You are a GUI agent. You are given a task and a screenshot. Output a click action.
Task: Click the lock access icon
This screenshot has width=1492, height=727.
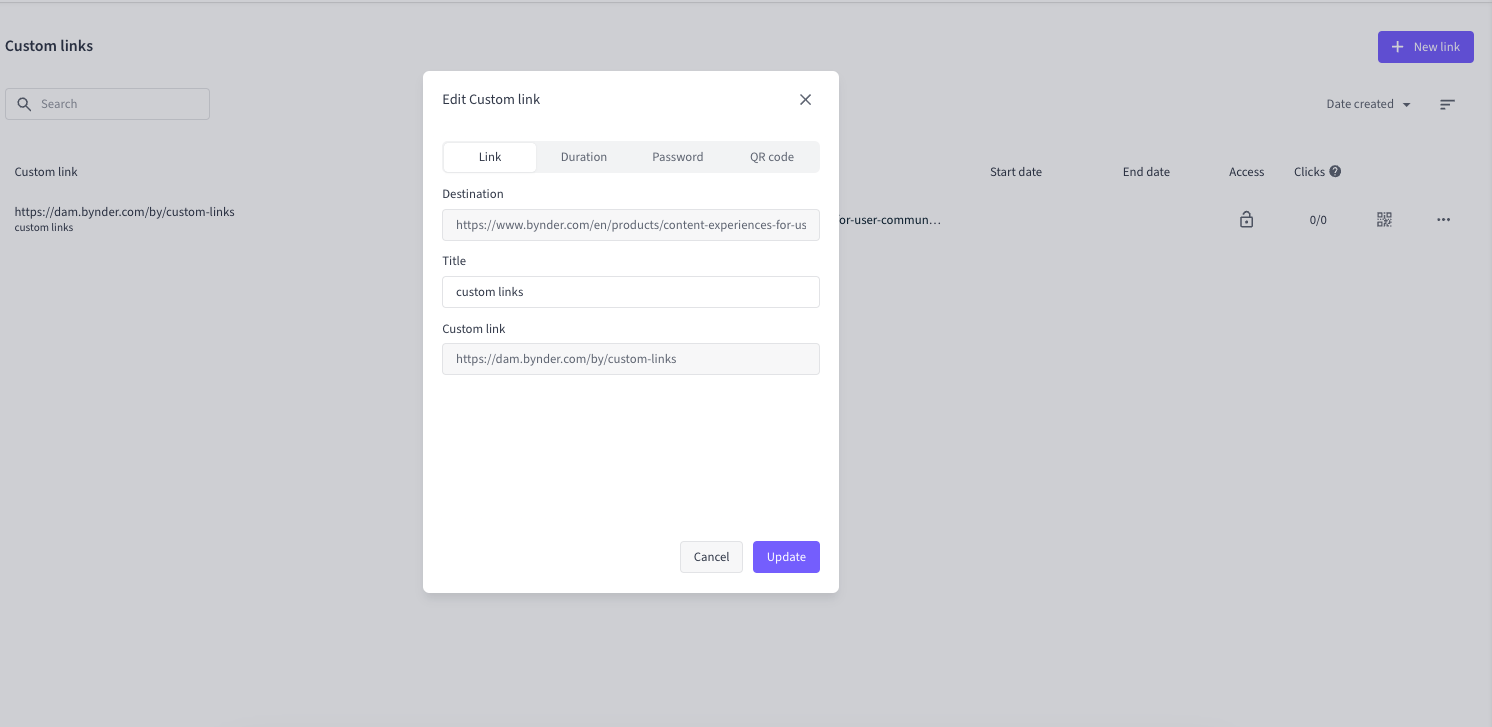[1246, 220]
